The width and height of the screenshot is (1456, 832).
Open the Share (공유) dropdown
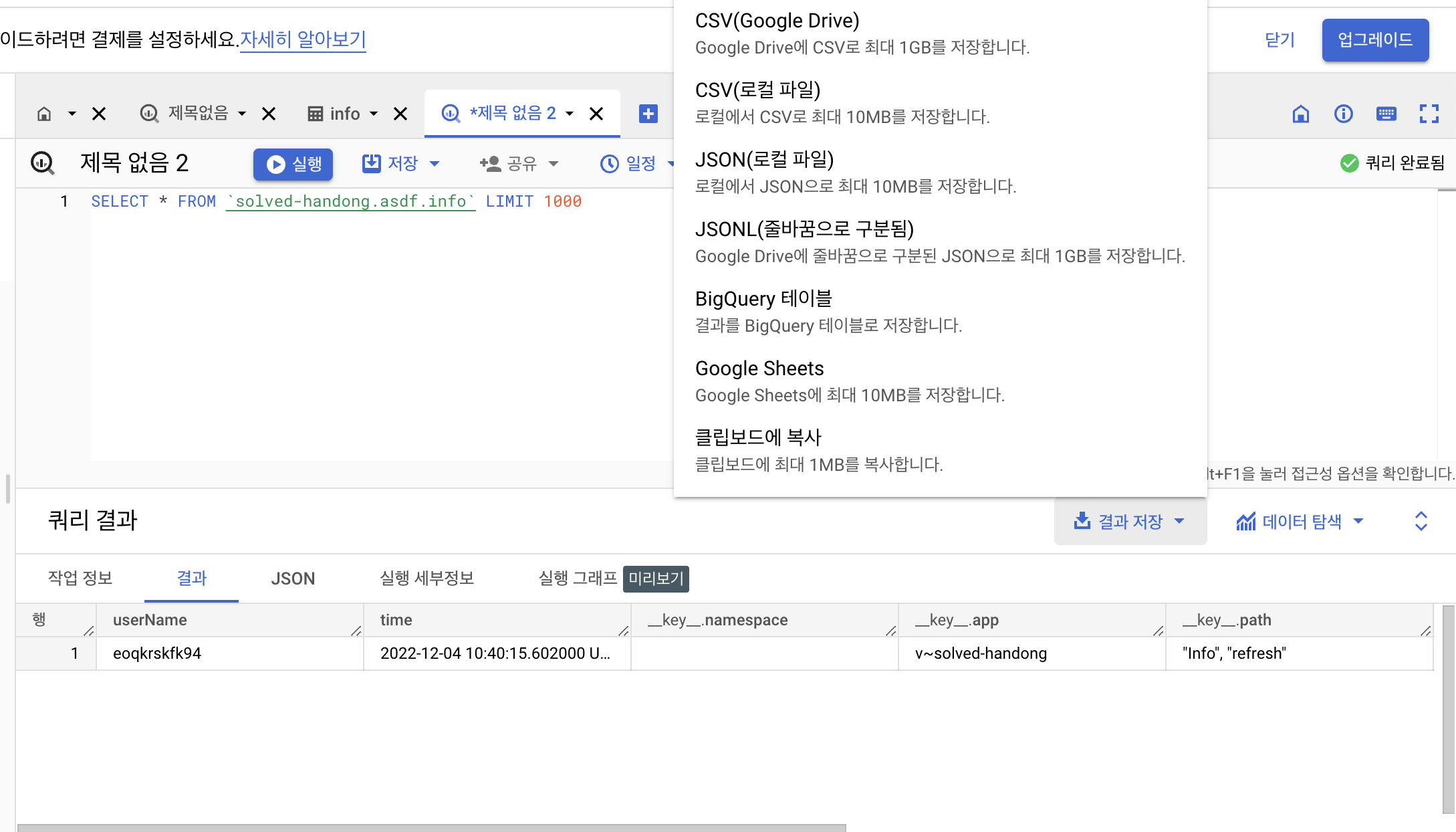pyautogui.click(x=519, y=164)
